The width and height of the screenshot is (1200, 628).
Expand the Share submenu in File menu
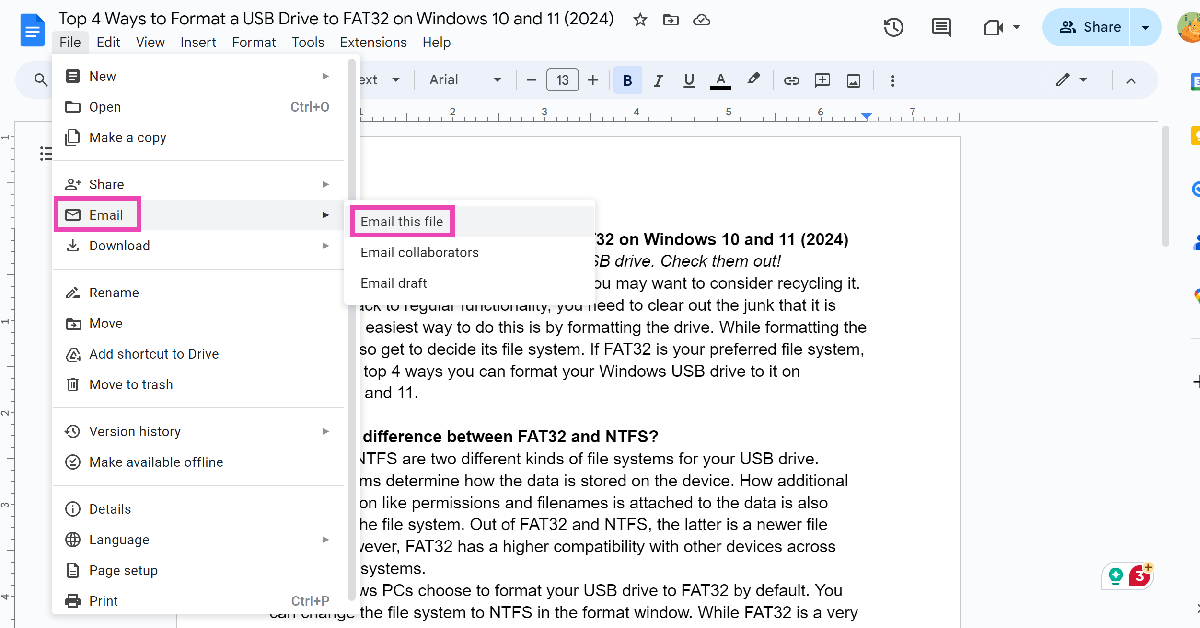[198, 184]
